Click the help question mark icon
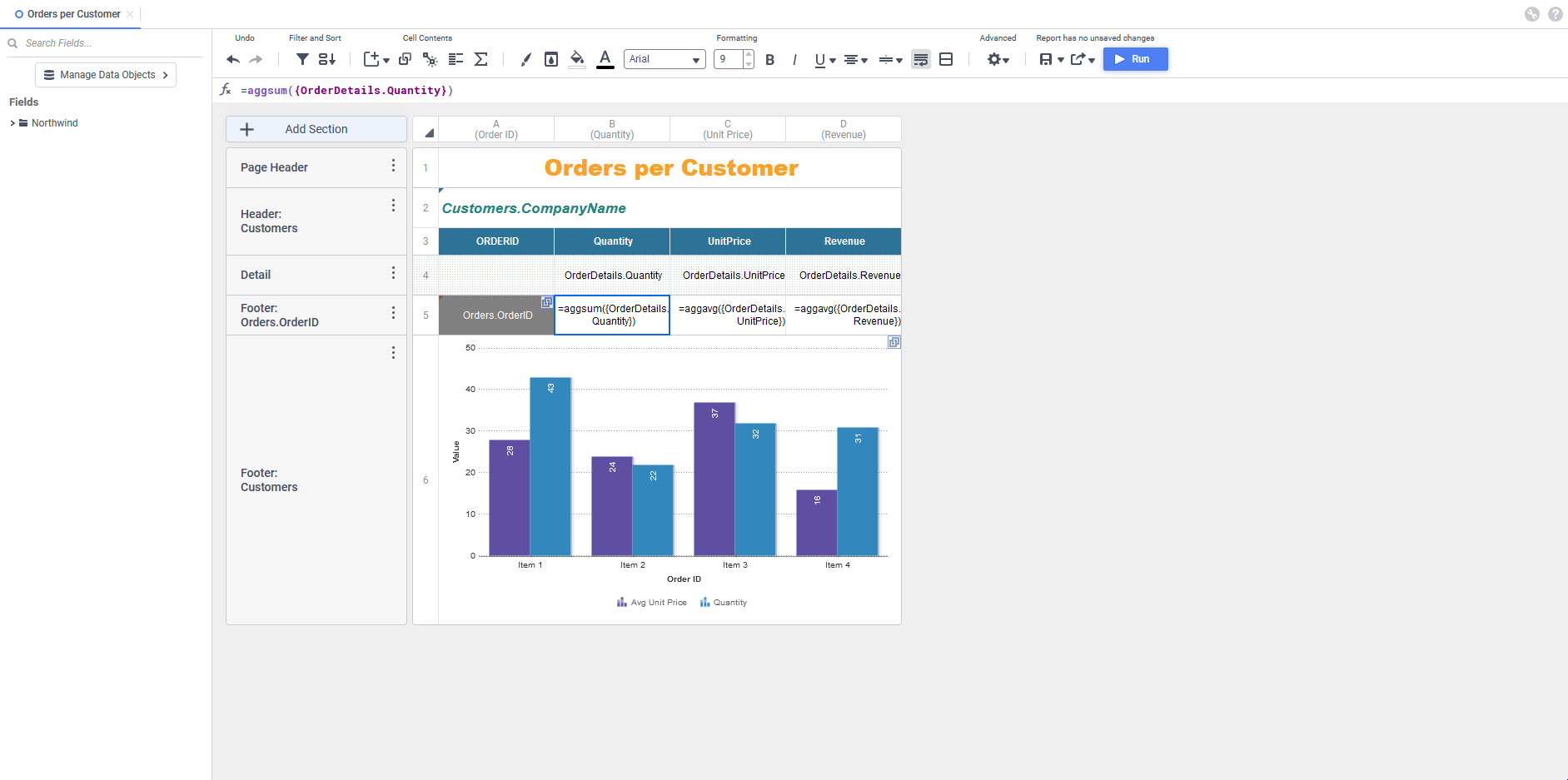 (1555, 14)
